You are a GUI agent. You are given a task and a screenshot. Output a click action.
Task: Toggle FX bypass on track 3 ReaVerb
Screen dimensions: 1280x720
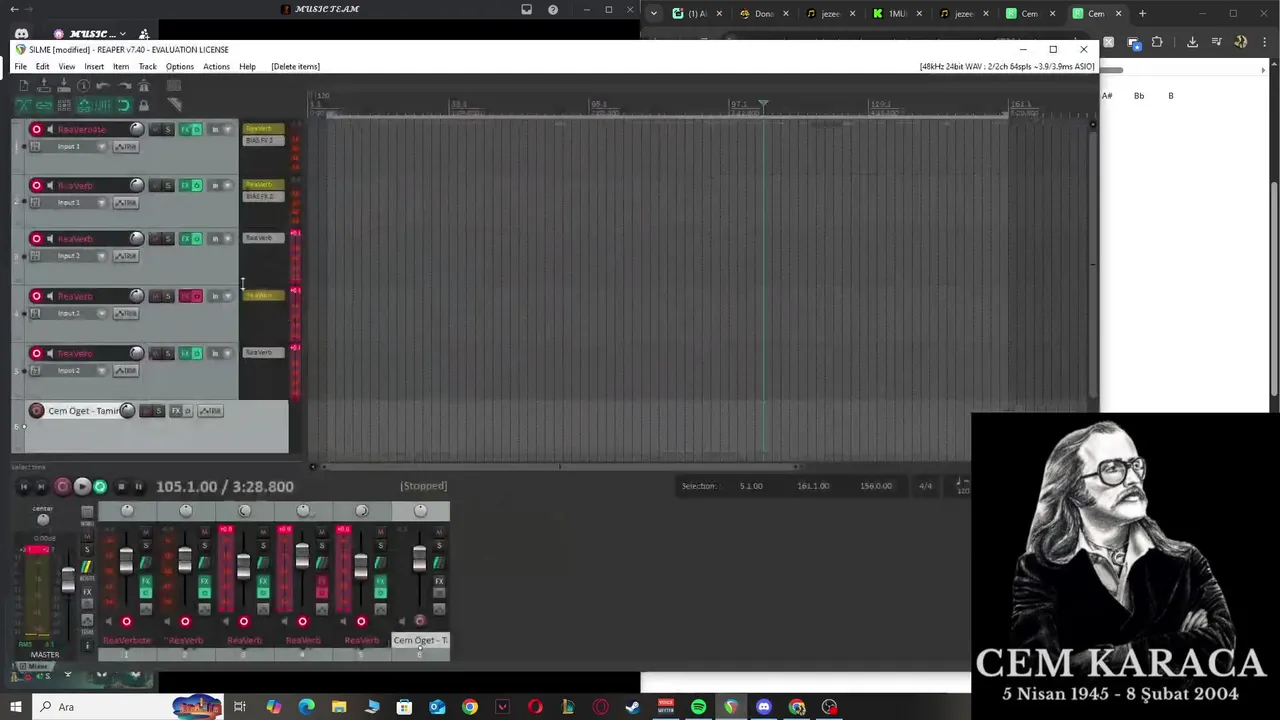coord(196,238)
